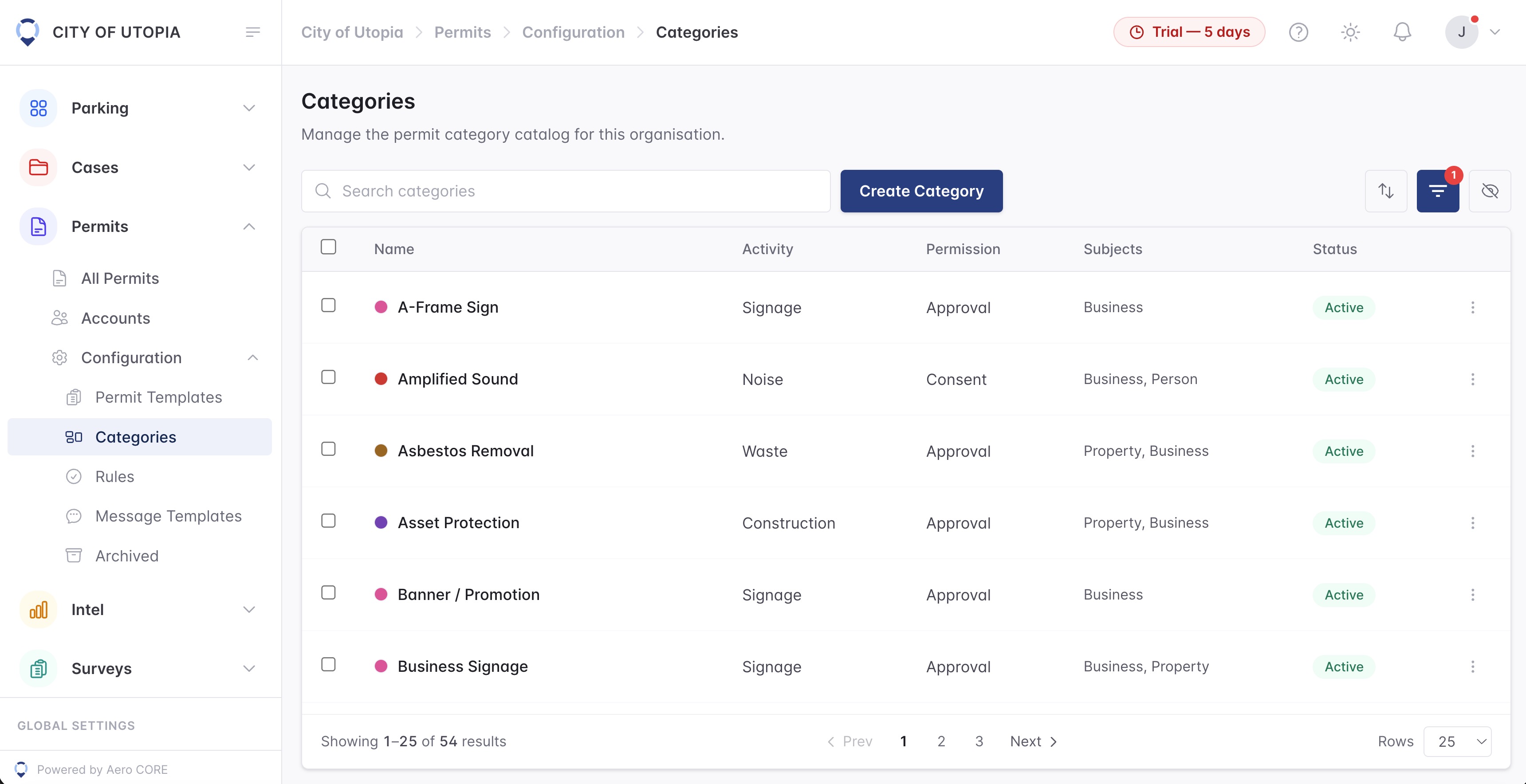The image size is (1526, 784).
Task: Go to page 2
Action: point(941,742)
